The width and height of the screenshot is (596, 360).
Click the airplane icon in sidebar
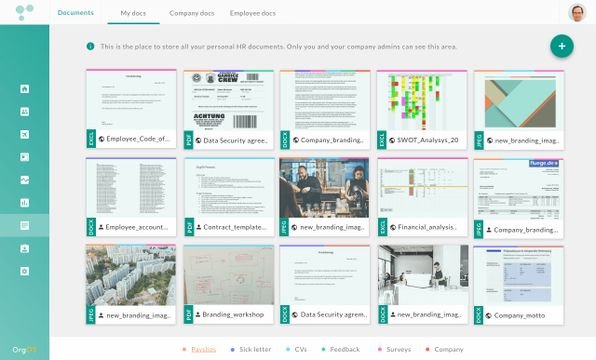pos(24,134)
